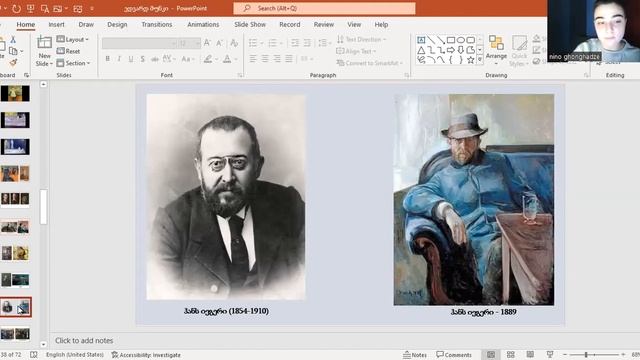Image resolution: width=640 pixels, height=360 pixels.
Task: Open Slide Sorter view
Action: point(510,355)
